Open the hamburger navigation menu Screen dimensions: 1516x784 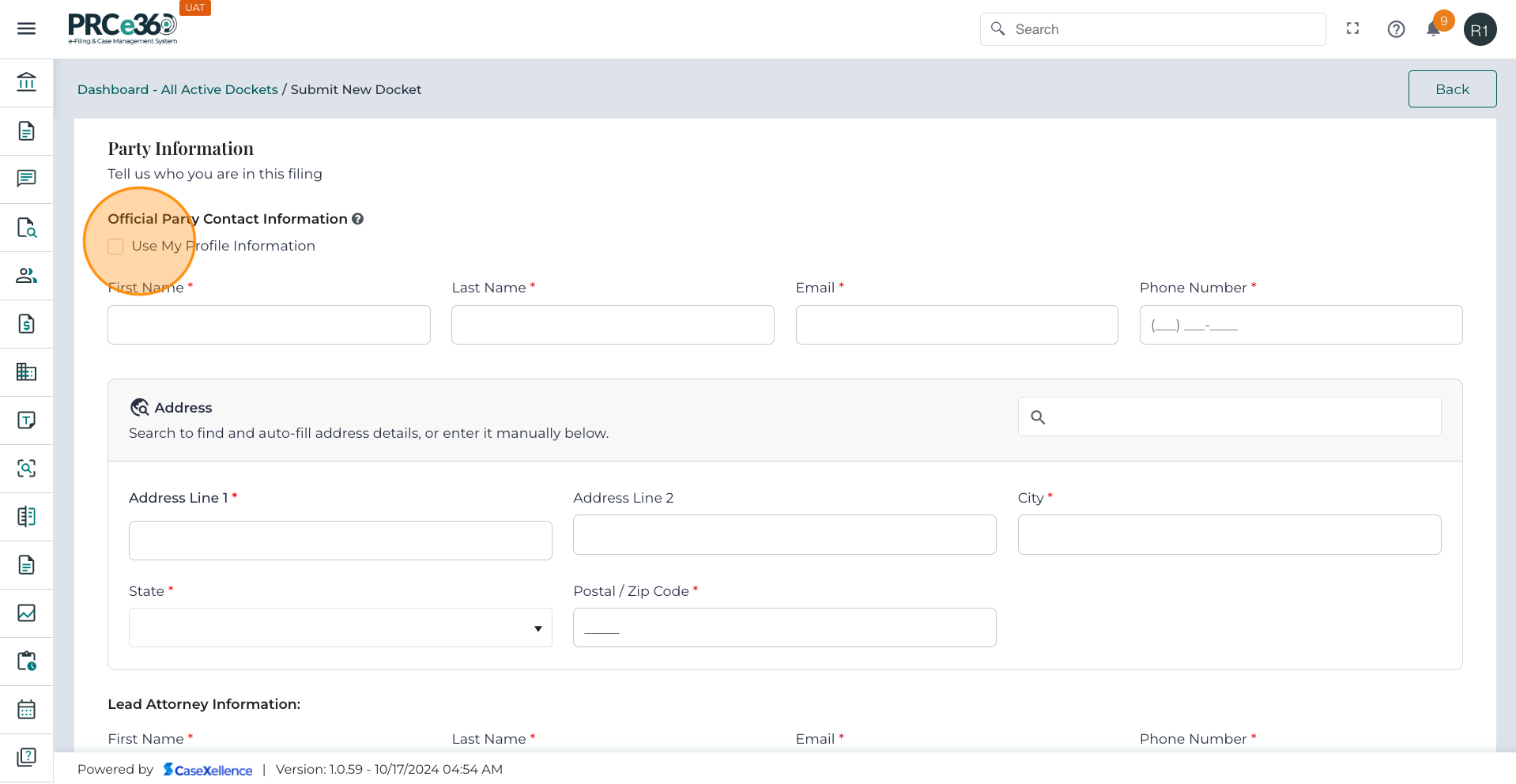[x=26, y=28]
